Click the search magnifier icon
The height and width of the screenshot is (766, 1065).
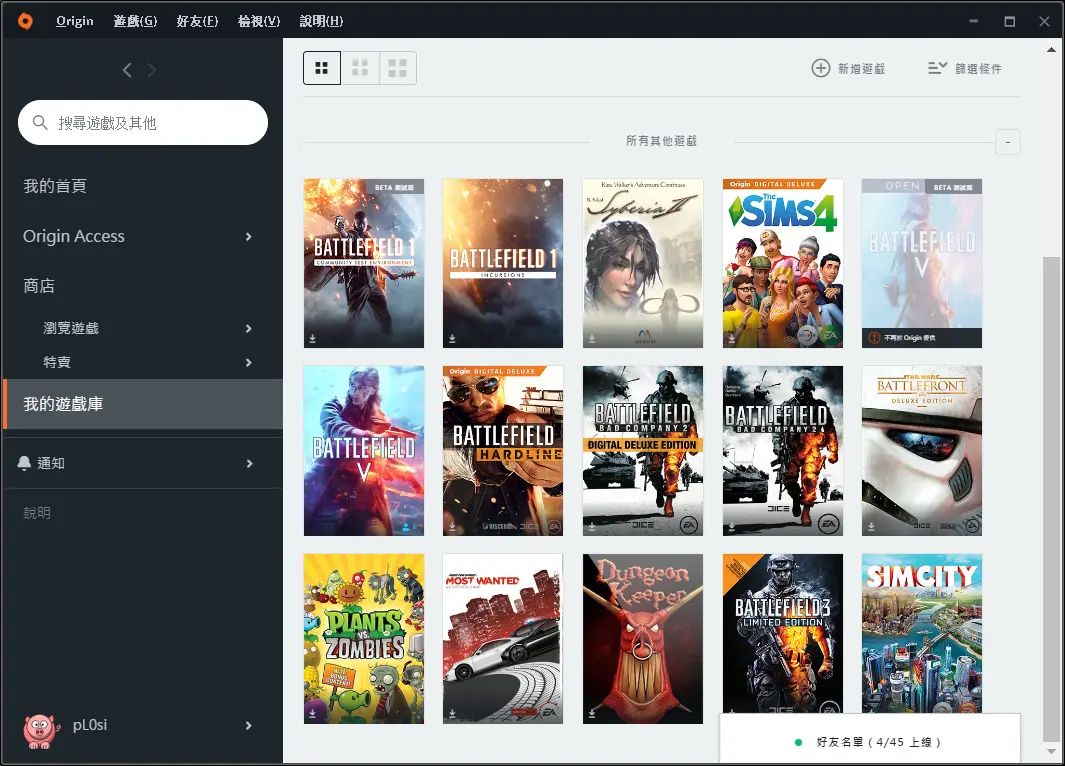pos(40,122)
